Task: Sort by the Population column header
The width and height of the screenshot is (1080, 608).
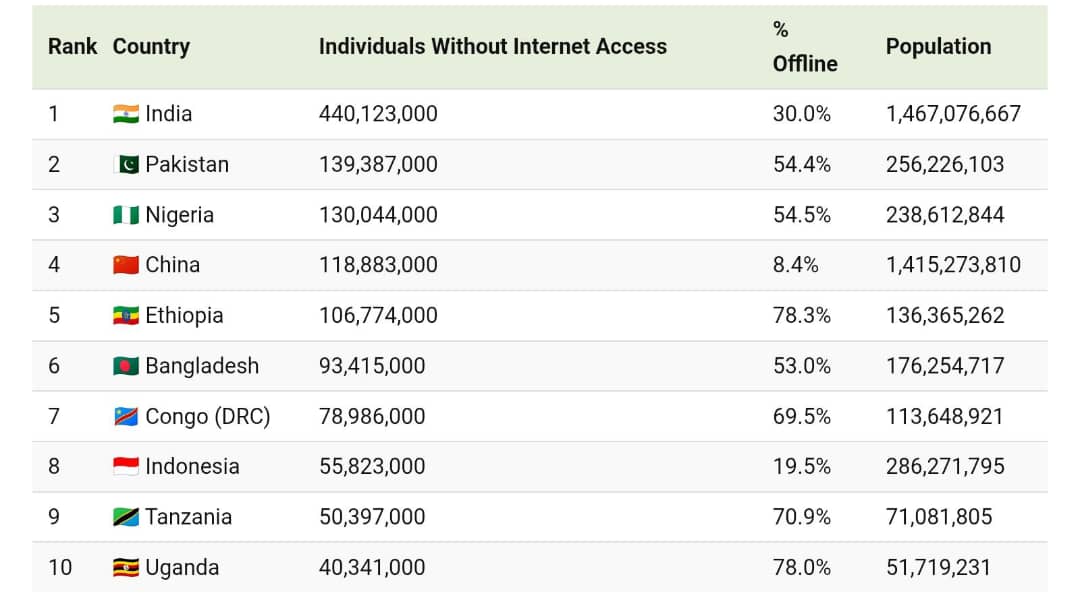Action: [x=938, y=47]
